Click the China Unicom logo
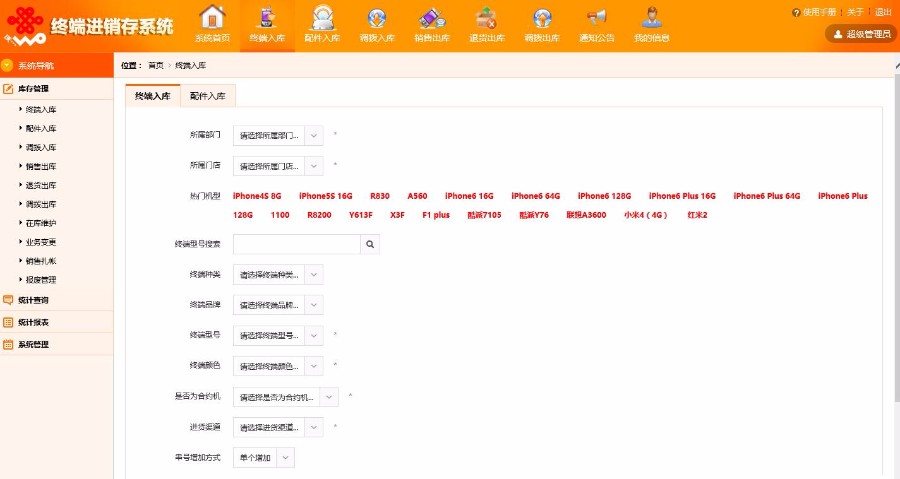The height and width of the screenshot is (479, 900). [25, 26]
